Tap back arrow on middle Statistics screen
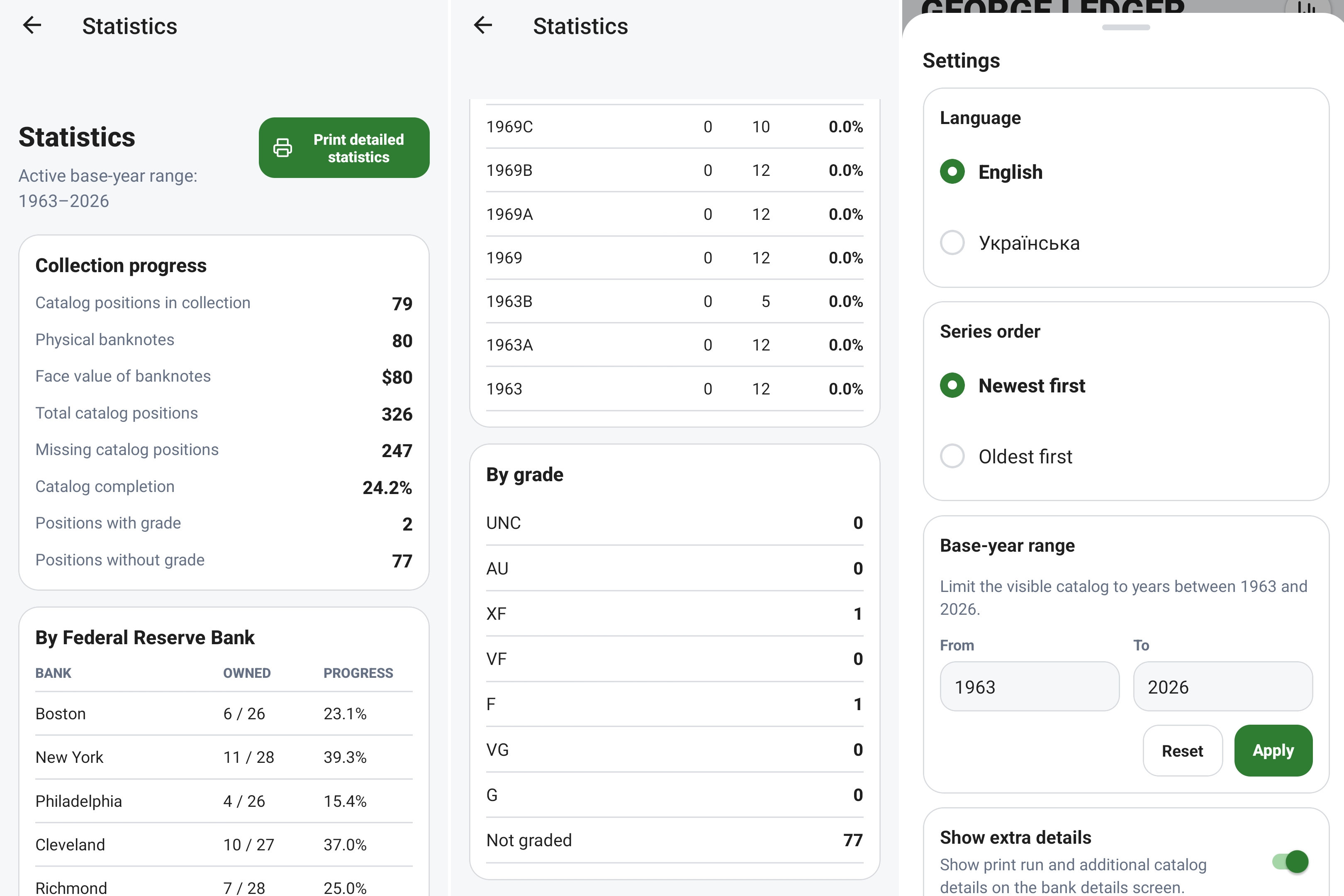The height and width of the screenshot is (896, 1344). 483,25
